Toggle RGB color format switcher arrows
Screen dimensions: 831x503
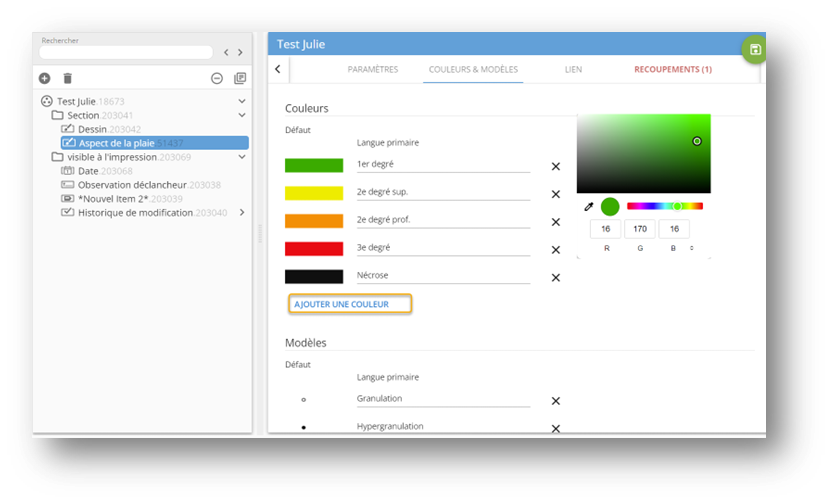coord(692,247)
